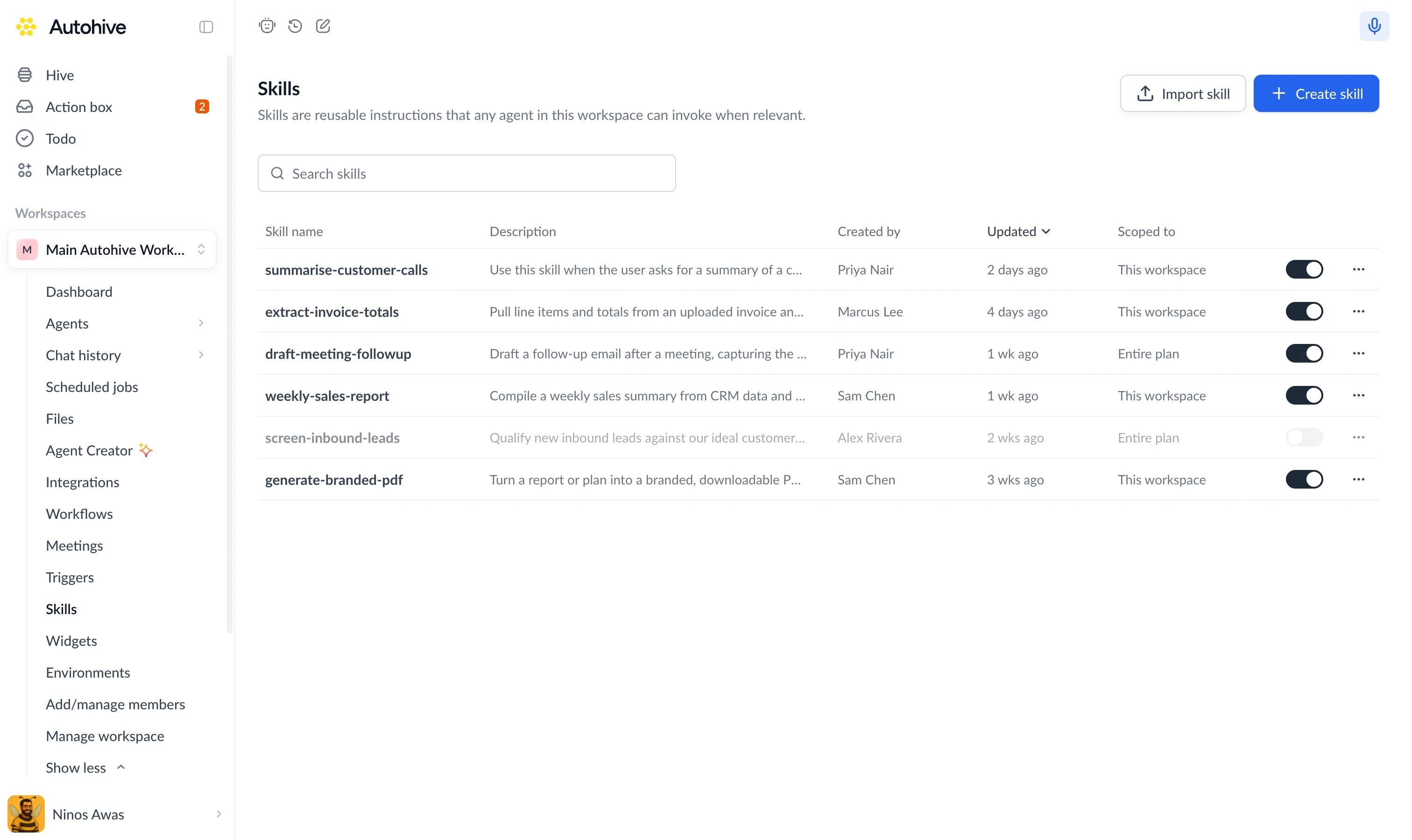Screen dimensions: 1412x840
Task: Click the sidebar vertical scrollbar
Action: coord(229,343)
